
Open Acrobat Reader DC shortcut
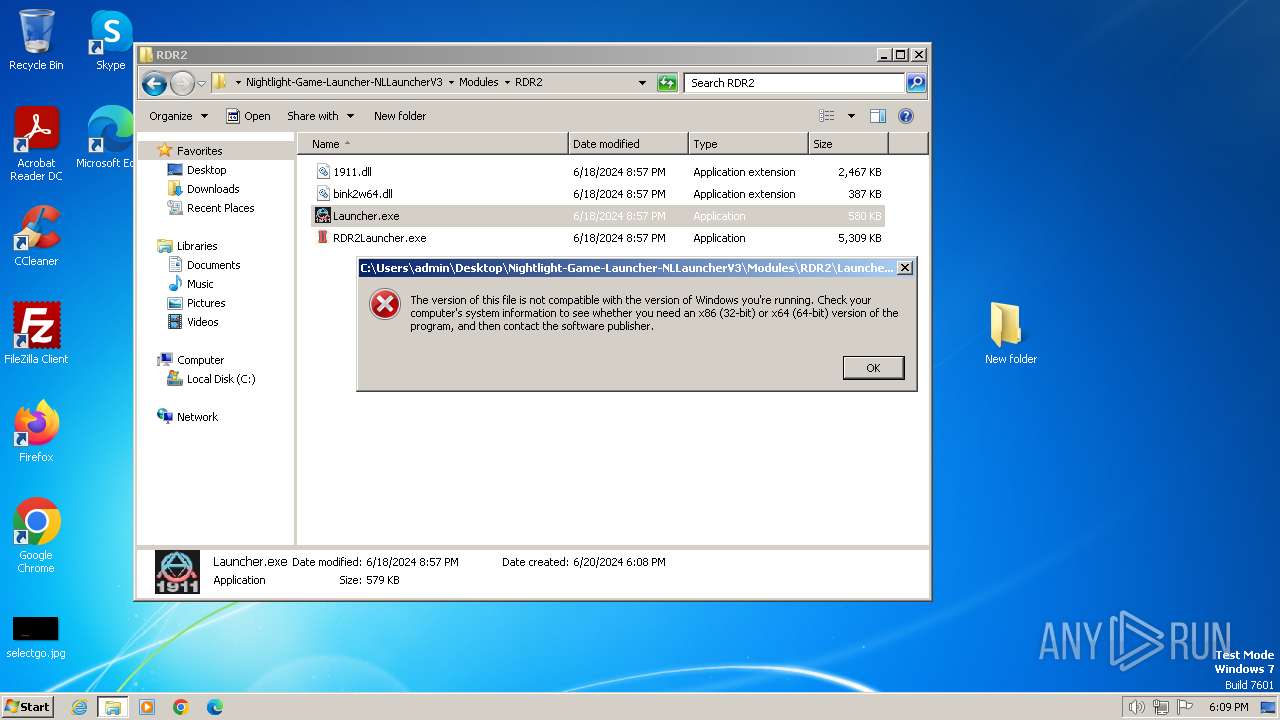tap(36, 144)
